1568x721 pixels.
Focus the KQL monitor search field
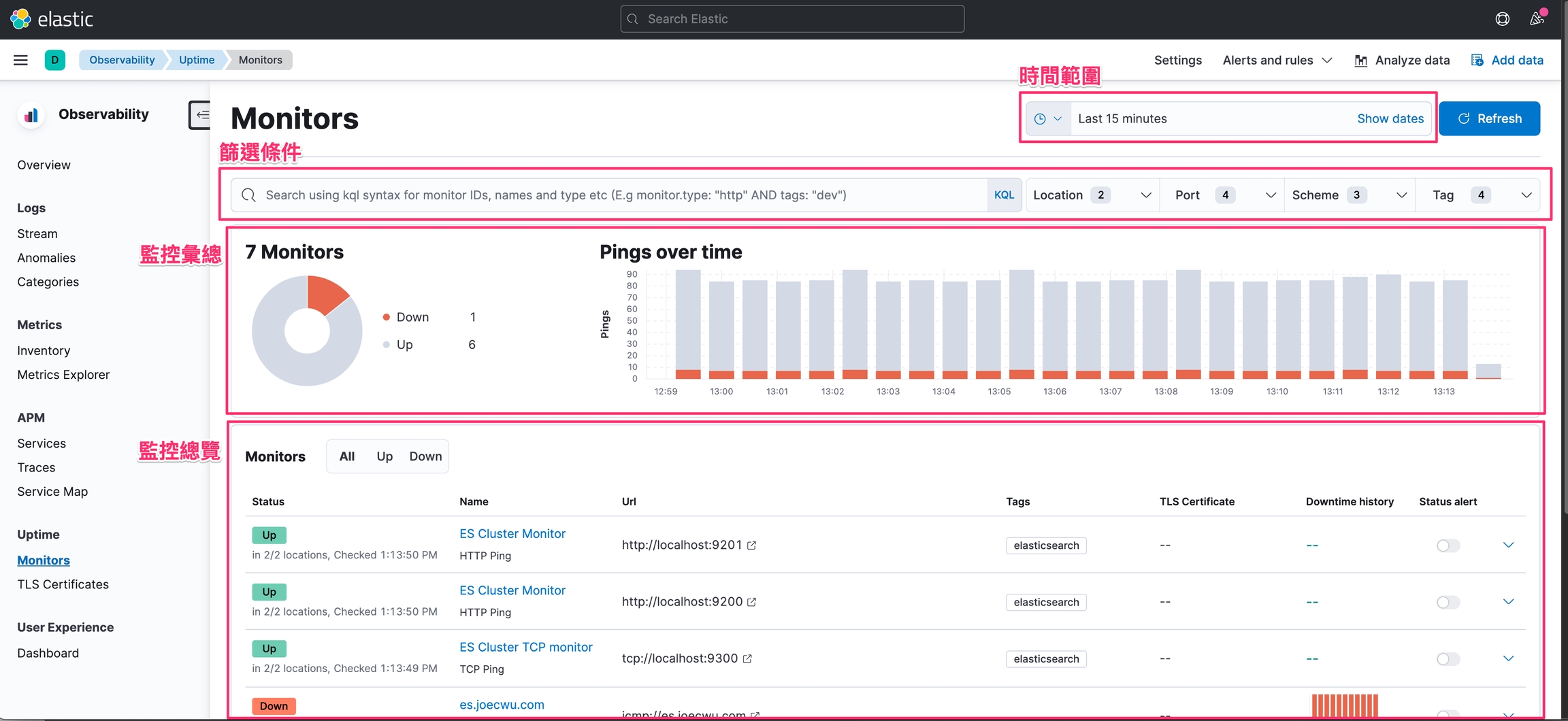click(609, 195)
